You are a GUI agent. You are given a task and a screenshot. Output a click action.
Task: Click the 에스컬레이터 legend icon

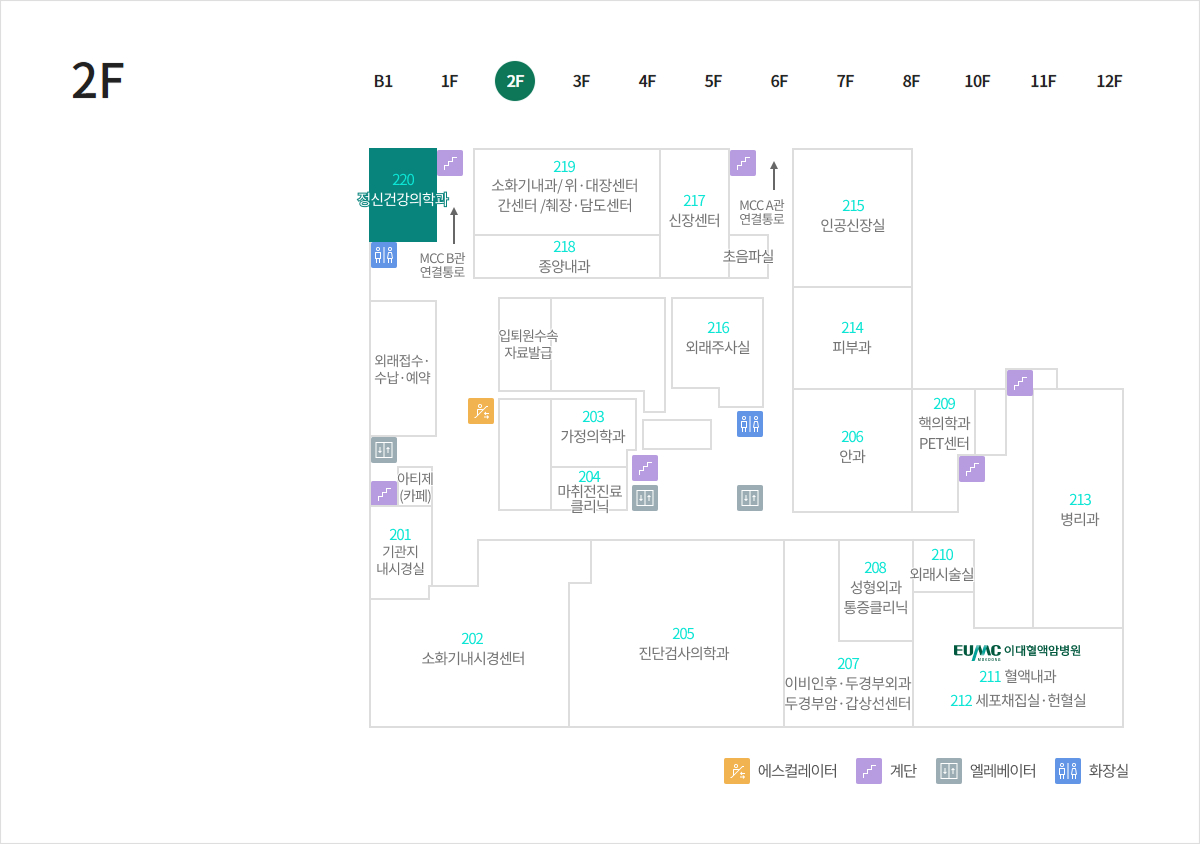coord(737,771)
